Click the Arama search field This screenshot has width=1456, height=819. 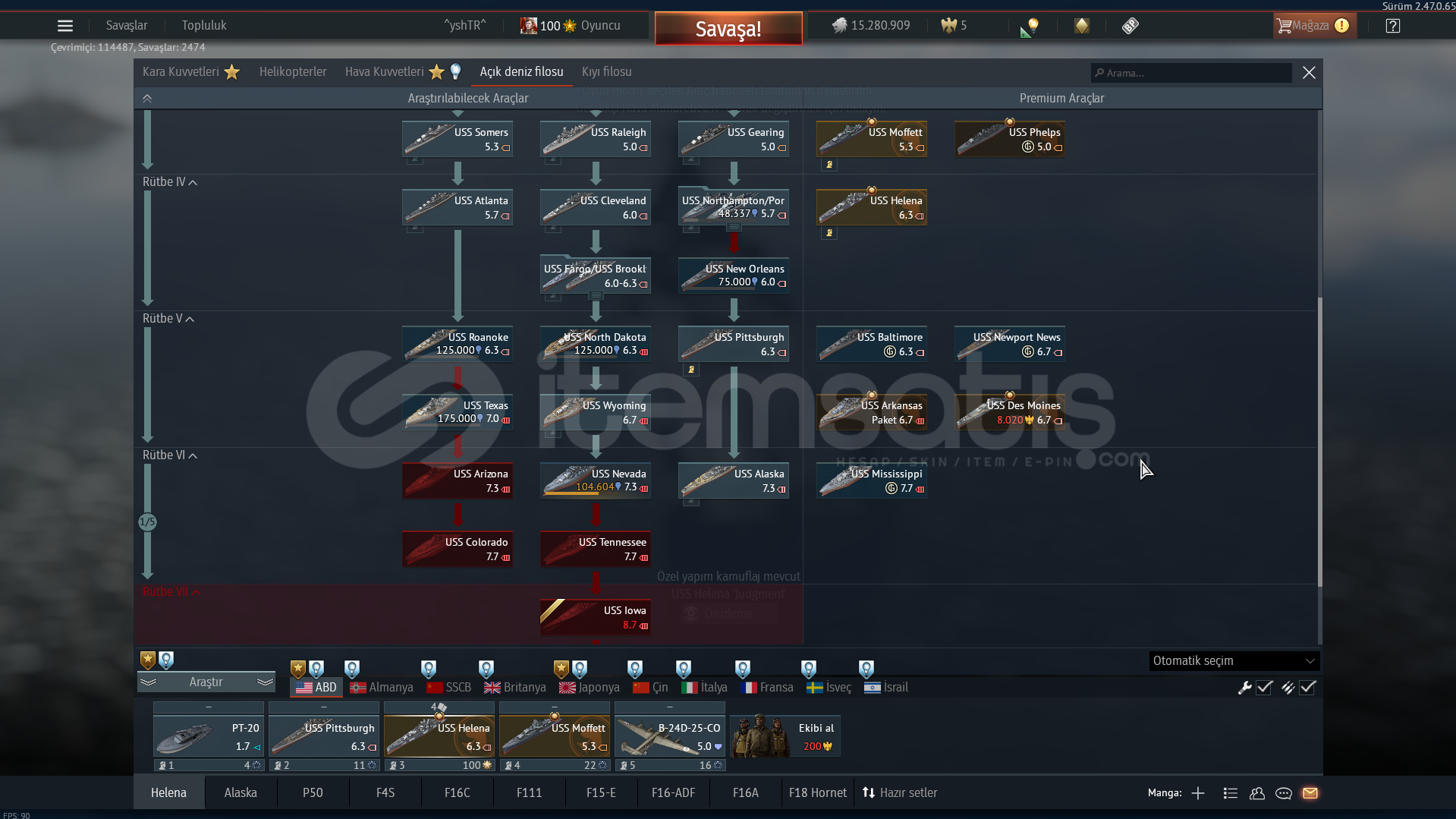click(1192, 73)
